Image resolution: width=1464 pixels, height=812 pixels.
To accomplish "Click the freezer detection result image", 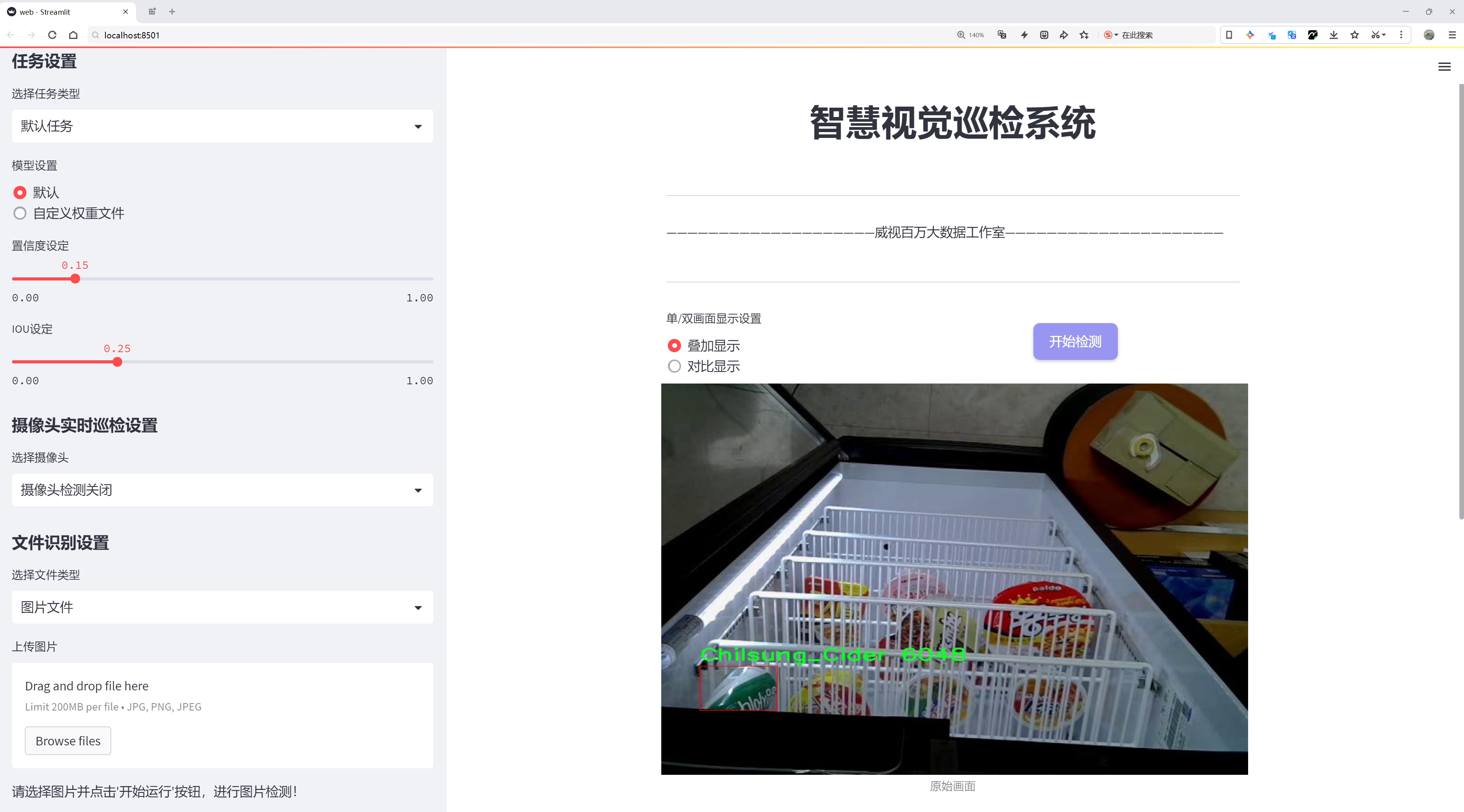I will (x=954, y=579).
